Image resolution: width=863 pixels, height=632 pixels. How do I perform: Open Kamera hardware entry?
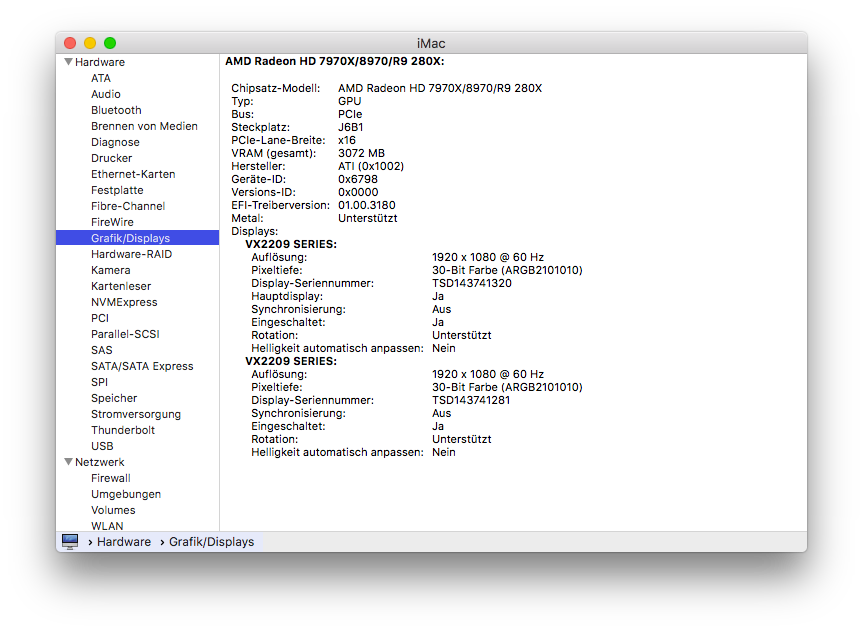111,270
